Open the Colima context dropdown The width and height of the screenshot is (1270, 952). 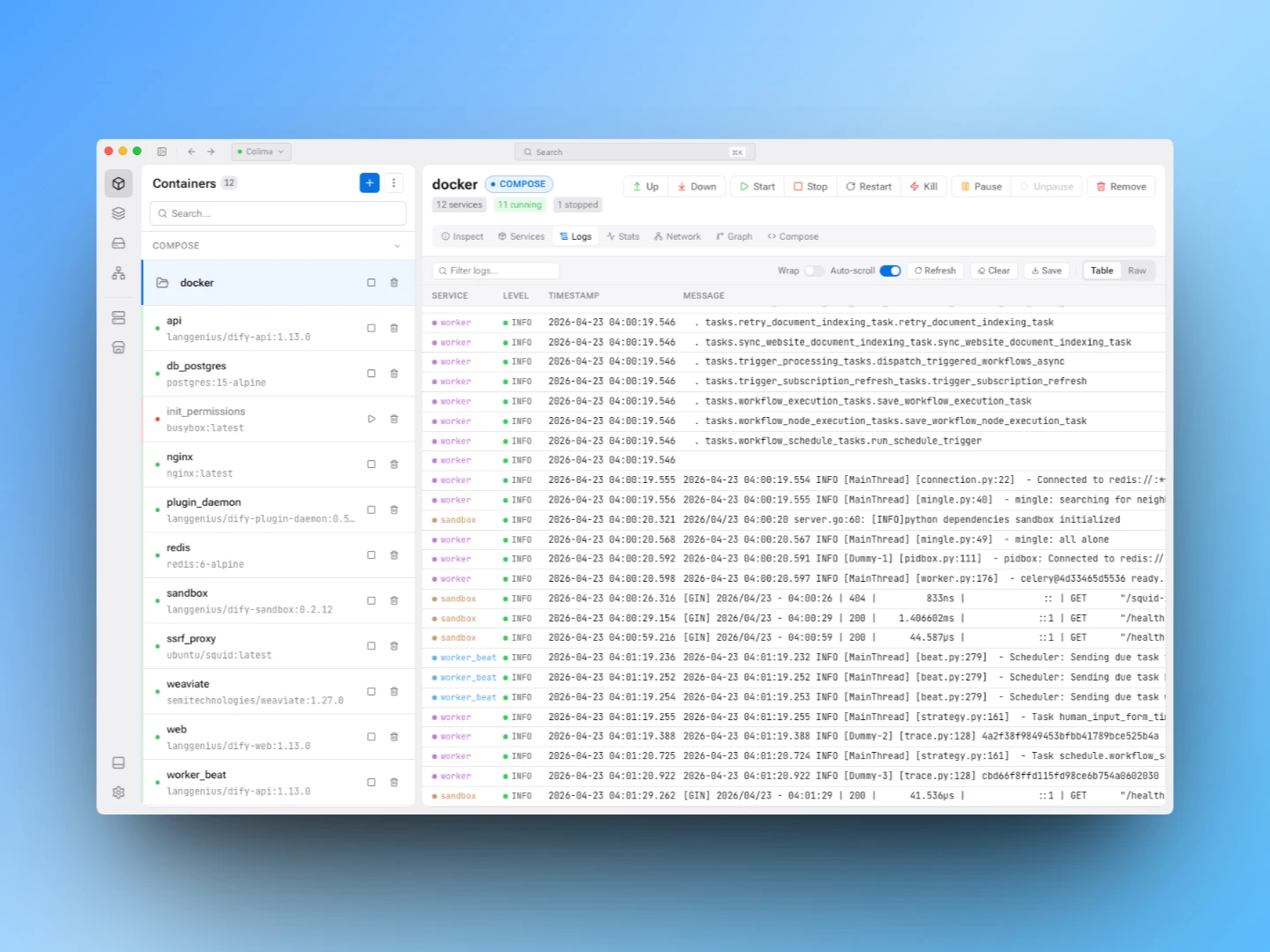pos(261,152)
